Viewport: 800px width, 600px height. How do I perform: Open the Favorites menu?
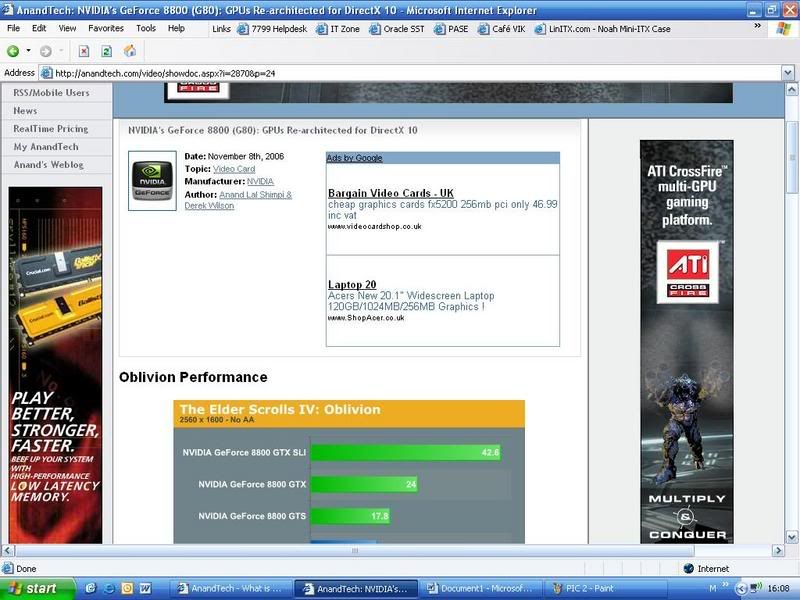[x=106, y=29]
